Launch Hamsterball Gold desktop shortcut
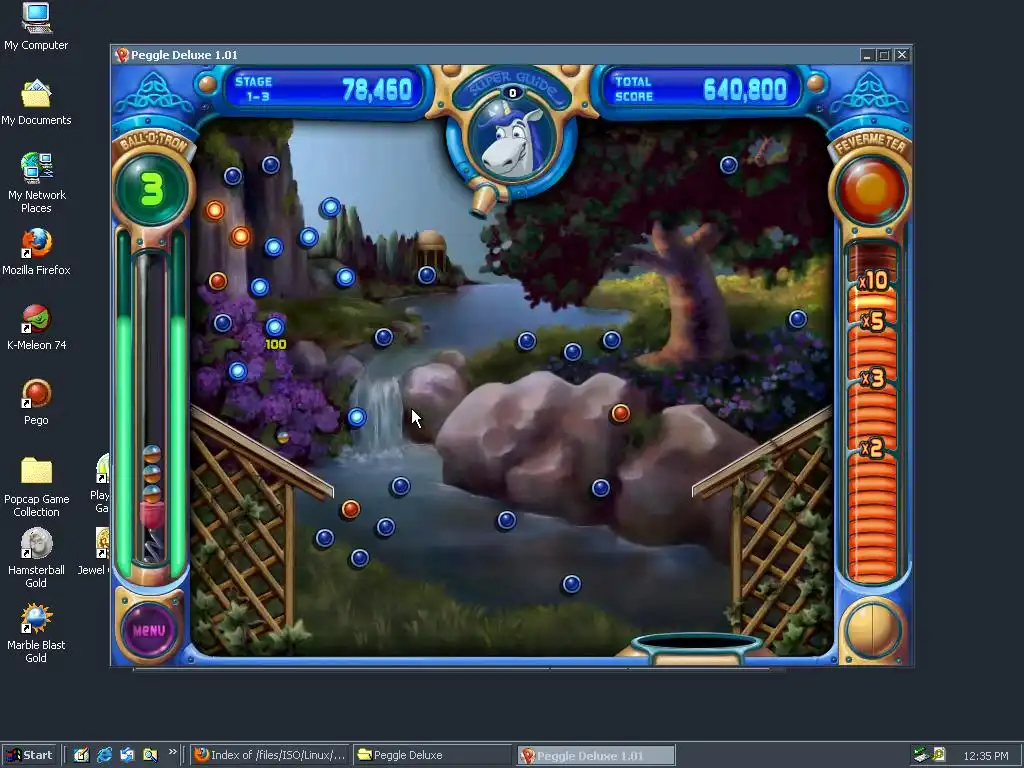 36,558
